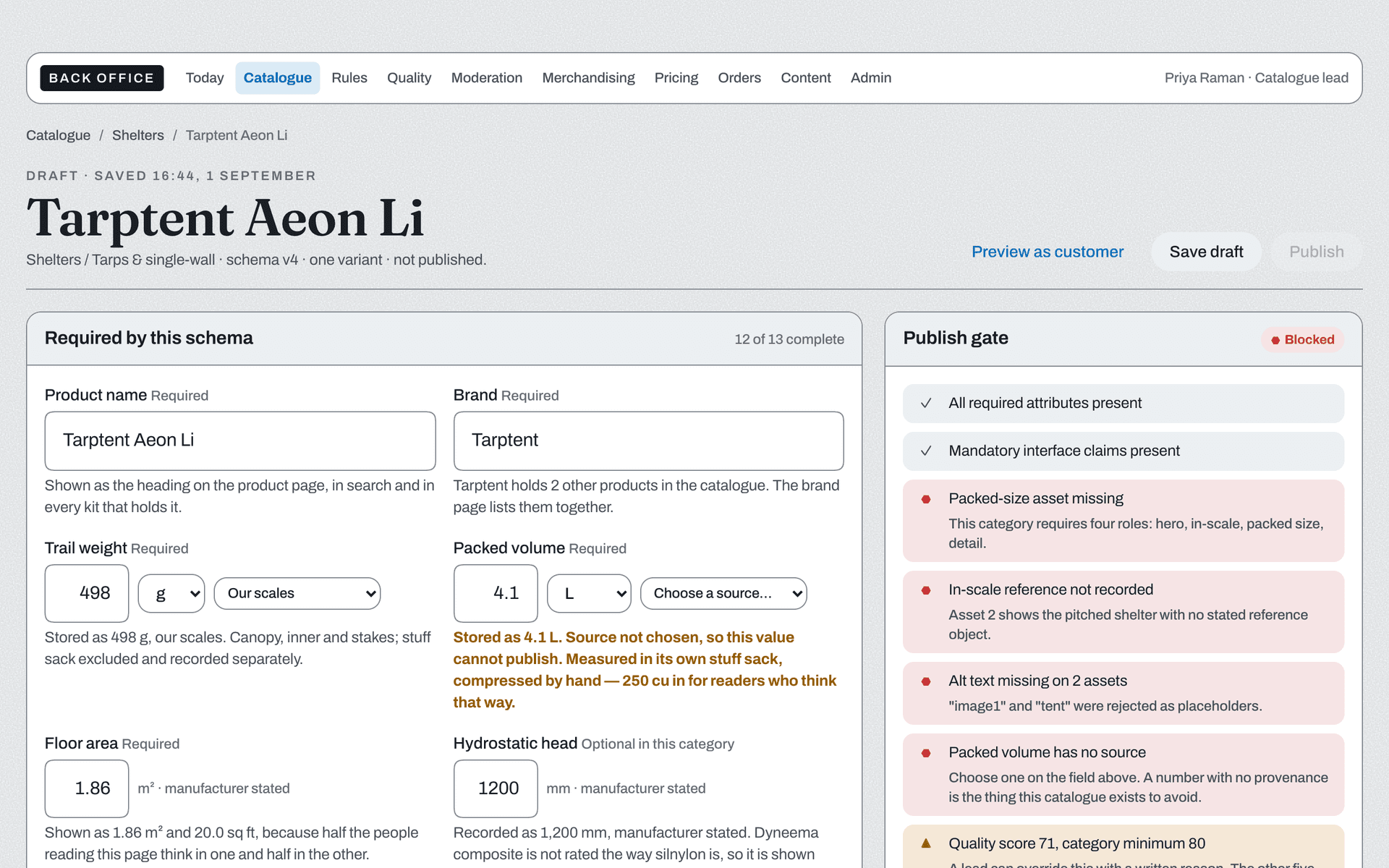Click the Shelters breadcrumb link
1389x868 pixels.
coord(138,135)
